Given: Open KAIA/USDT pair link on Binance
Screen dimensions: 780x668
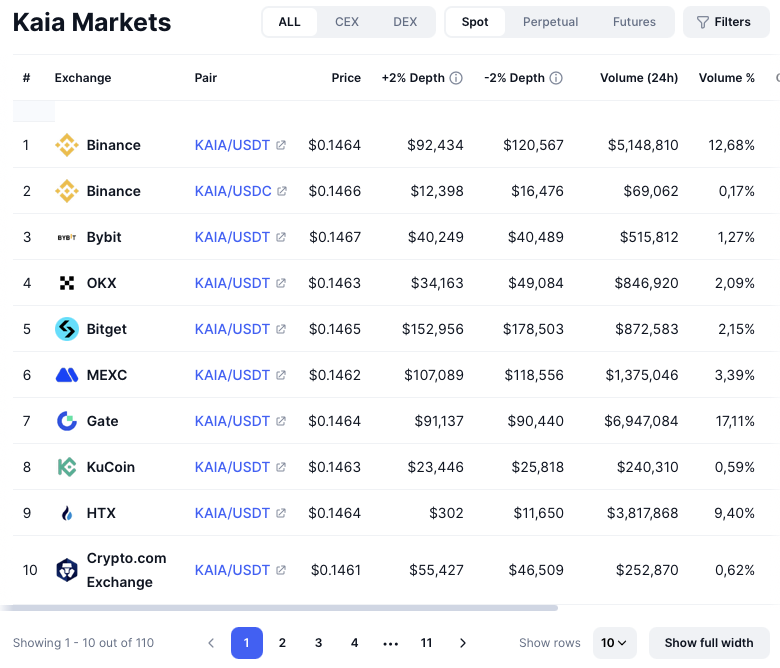Looking at the screenshot, I should click(x=232, y=145).
